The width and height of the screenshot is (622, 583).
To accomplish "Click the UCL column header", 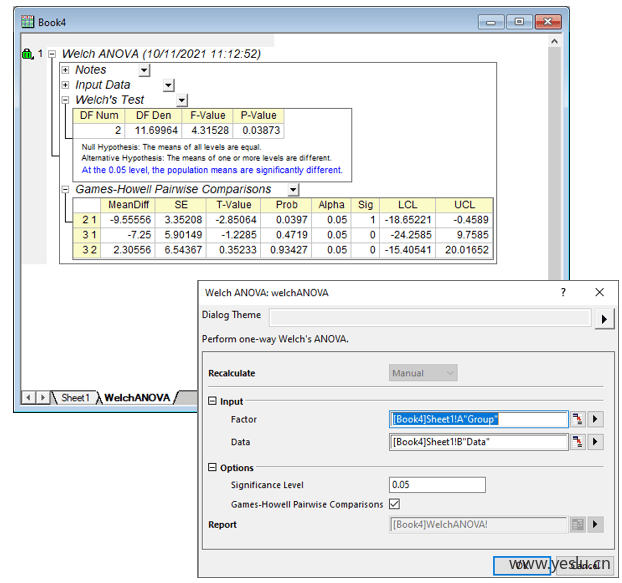I will point(464,205).
